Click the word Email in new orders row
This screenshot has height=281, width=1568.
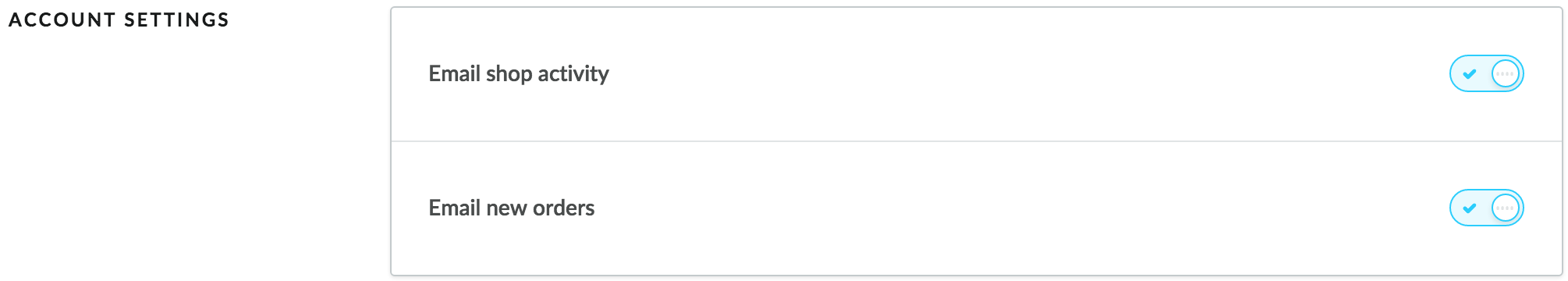[x=454, y=208]
